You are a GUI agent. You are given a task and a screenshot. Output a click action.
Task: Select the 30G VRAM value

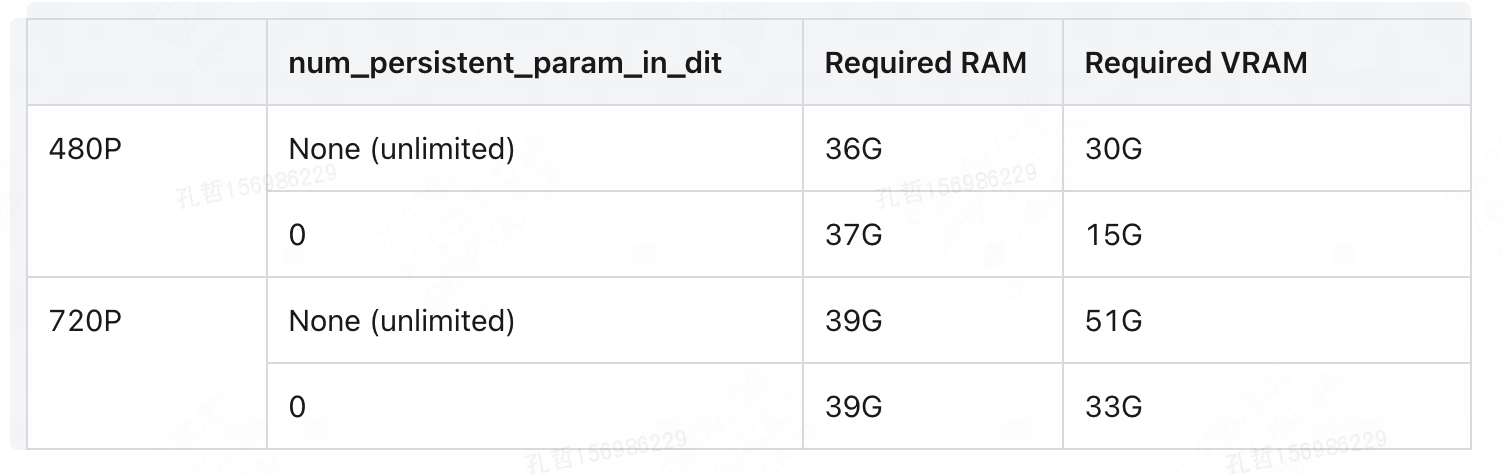click(x=1113, y=149)
